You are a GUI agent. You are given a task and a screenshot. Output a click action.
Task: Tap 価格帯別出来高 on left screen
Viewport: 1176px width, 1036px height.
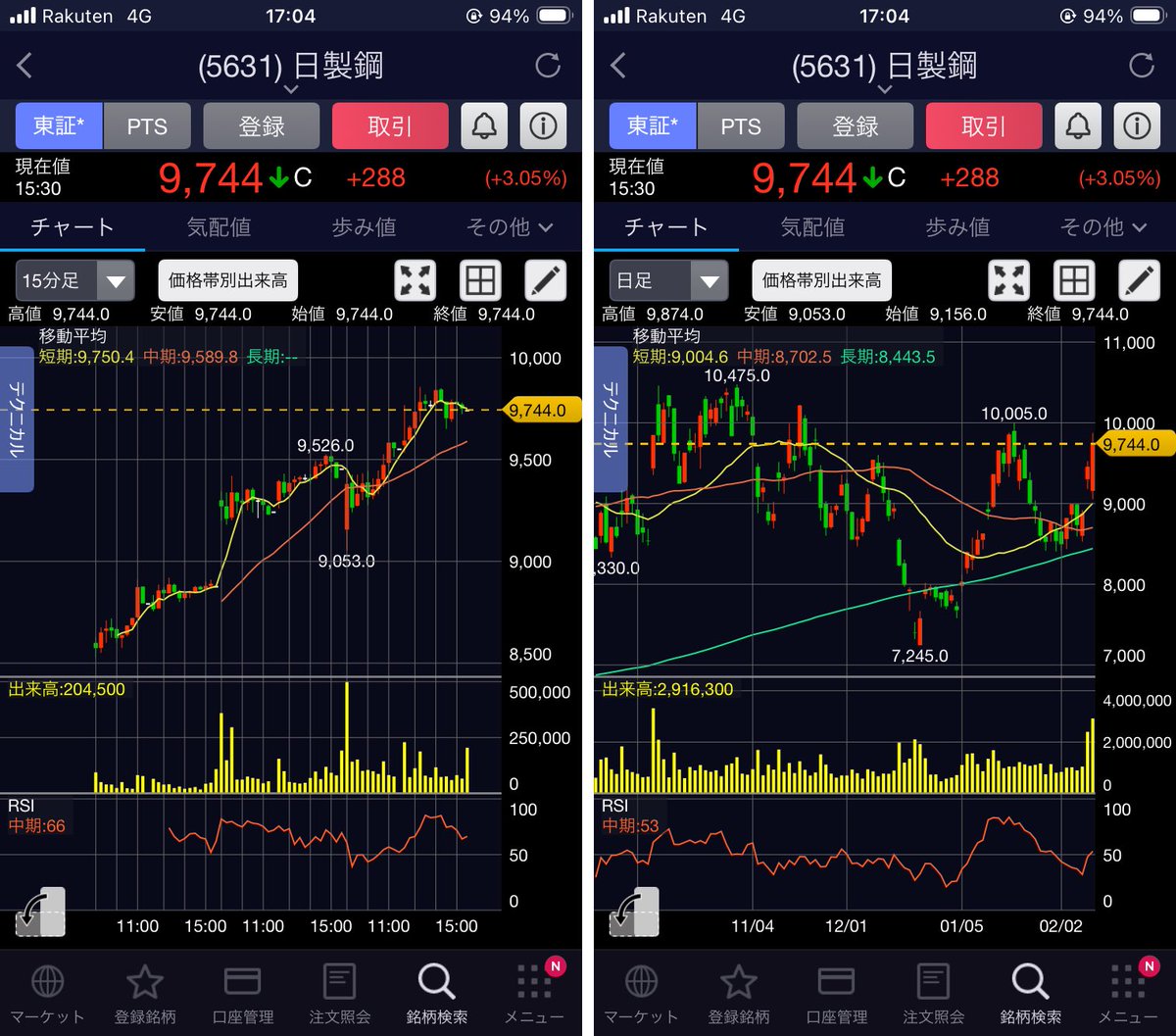(x=228, y=280)
